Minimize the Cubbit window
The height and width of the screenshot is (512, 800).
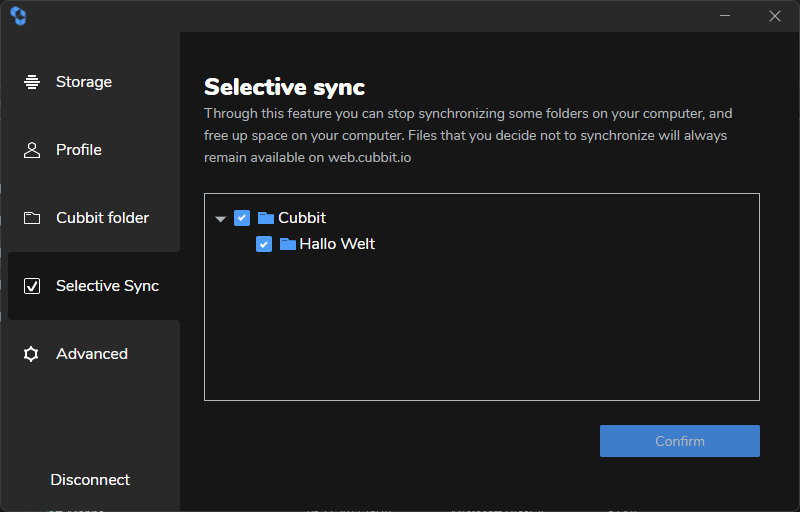[725, 16]
